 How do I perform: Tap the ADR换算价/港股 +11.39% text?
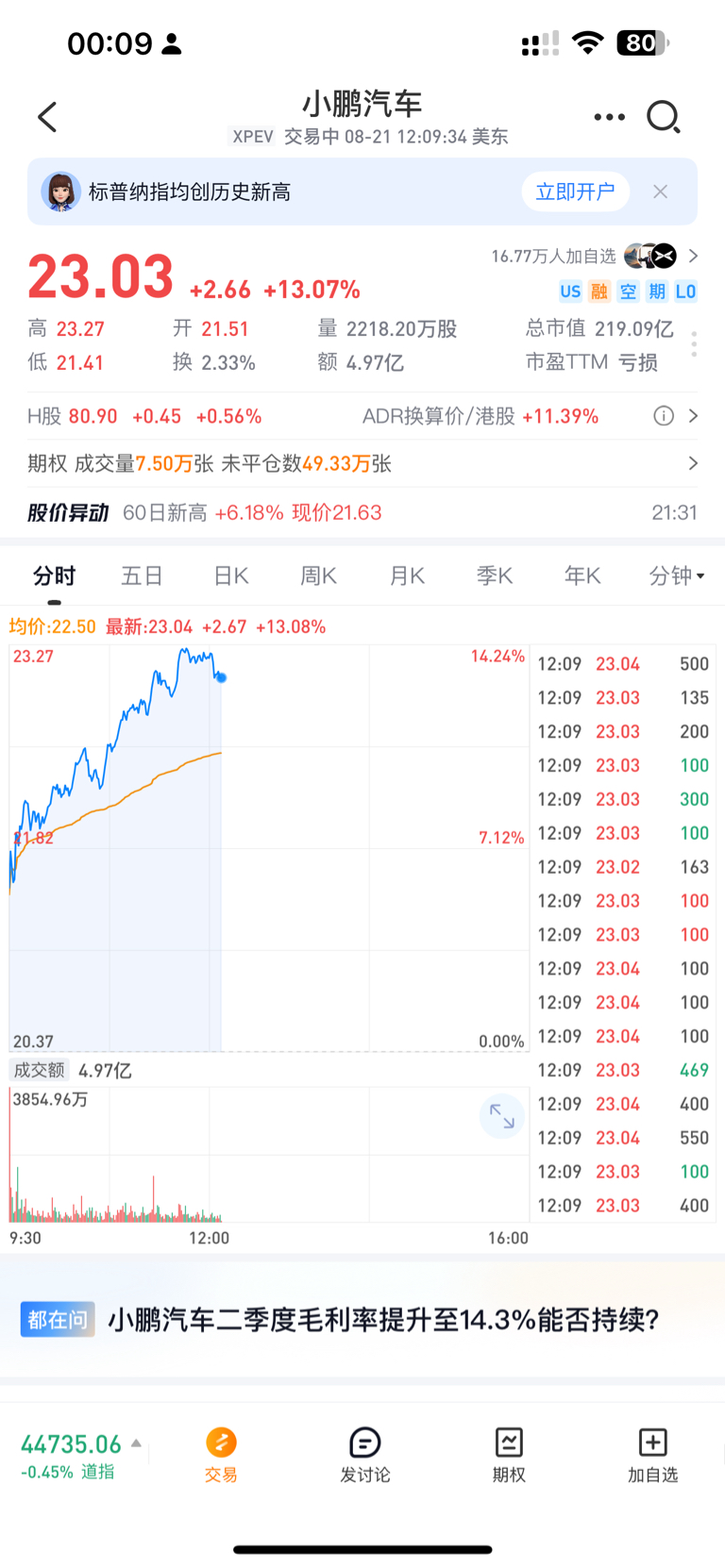tap(481, 416)
